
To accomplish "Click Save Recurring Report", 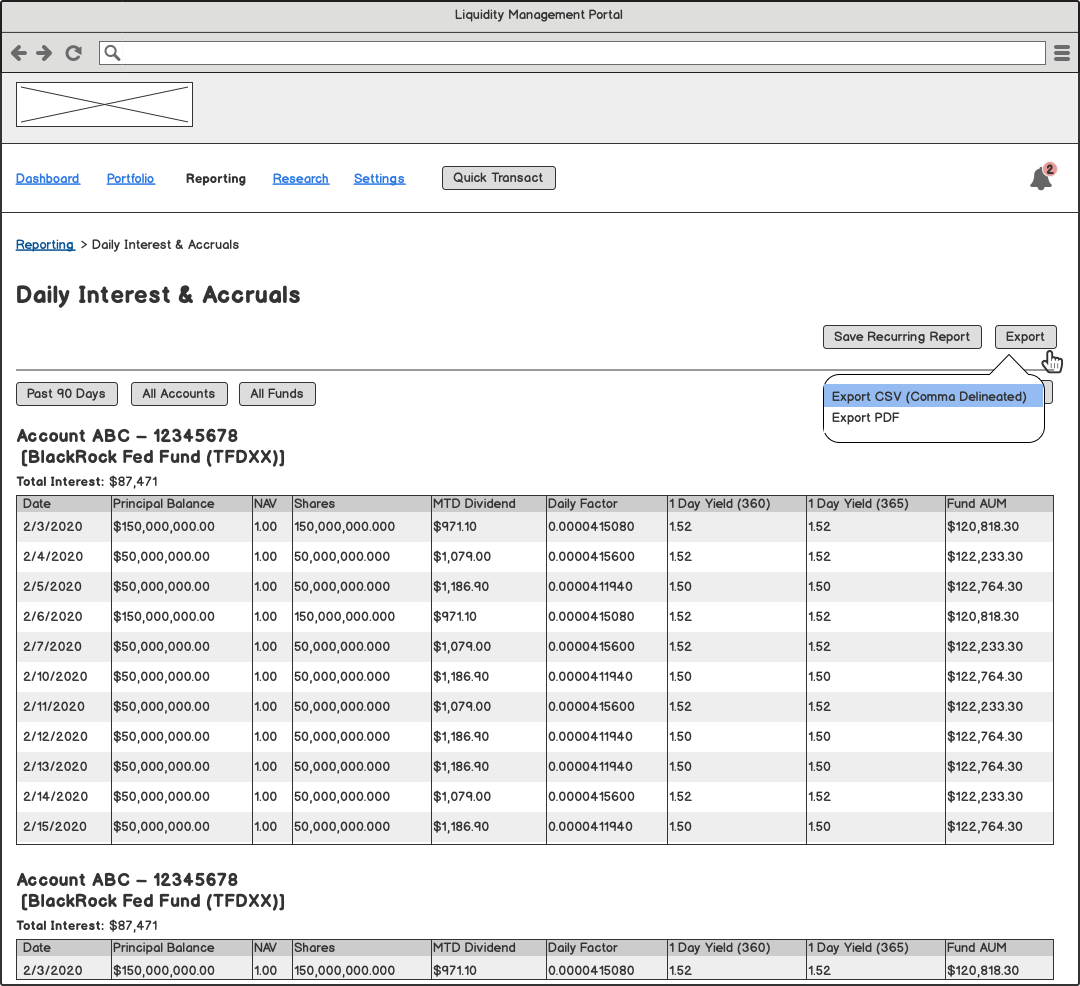I will [x=902, y=337].
